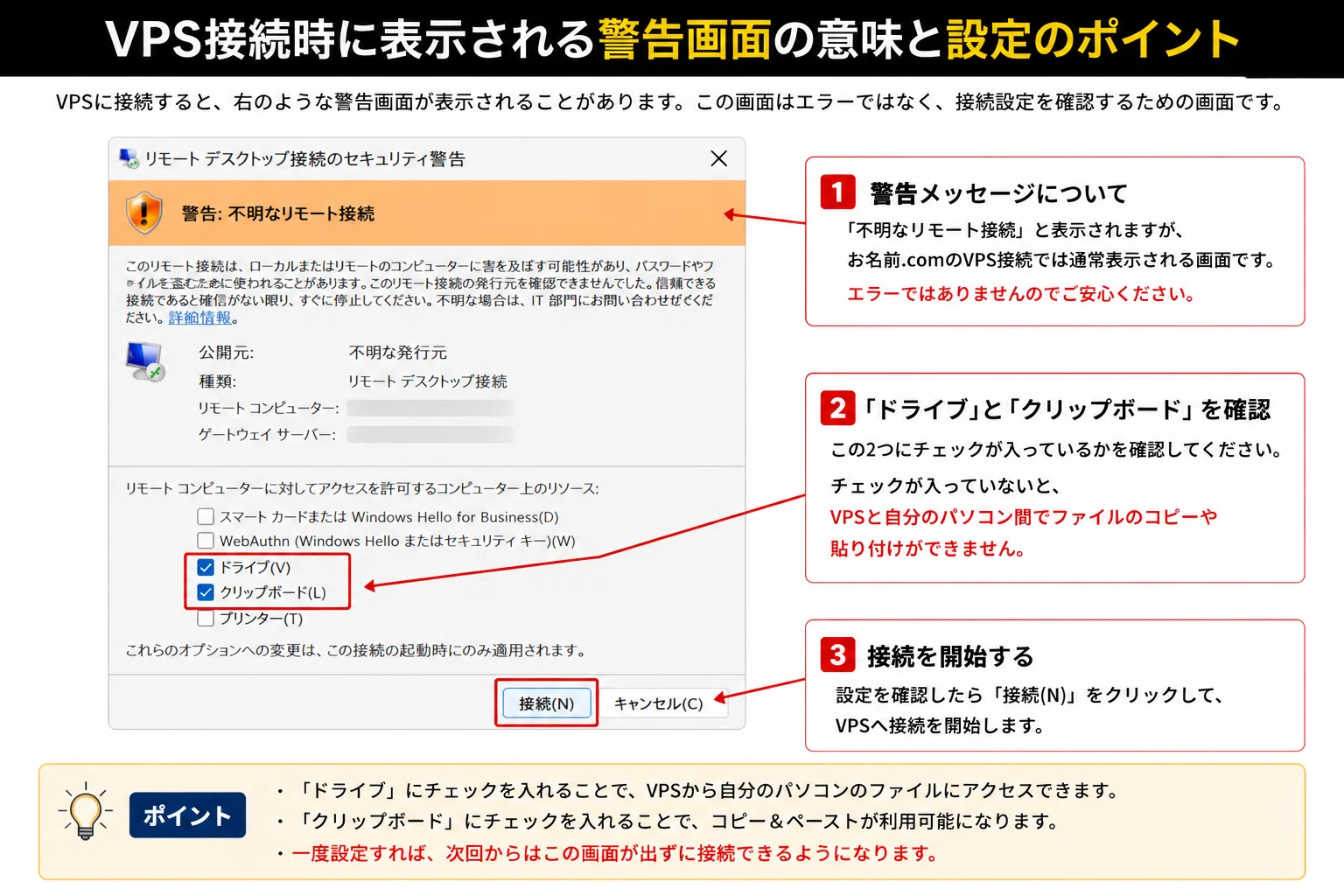Tick the WebAuthn (Windows Hello) checkbox
Viewport: 1344px width, 896px height.
click(206, 541)
